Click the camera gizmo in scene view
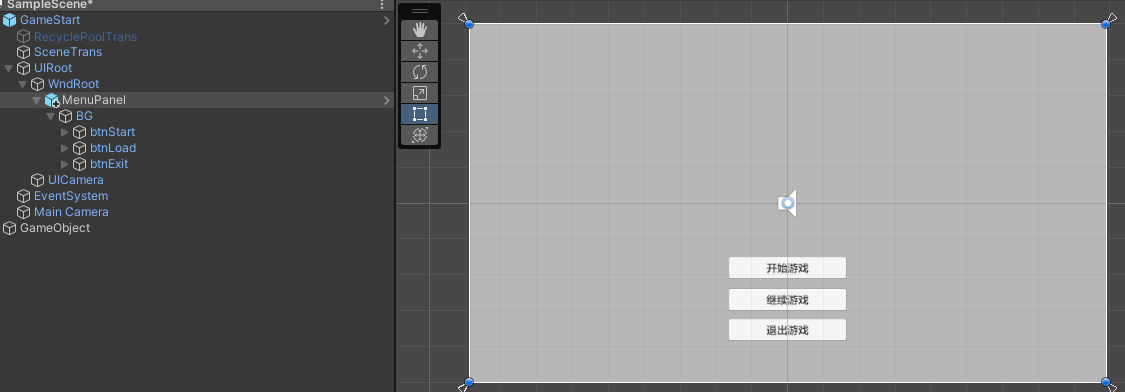This screenshot has width=1125, height=392. pyautogui.click(x=788, y=204)
